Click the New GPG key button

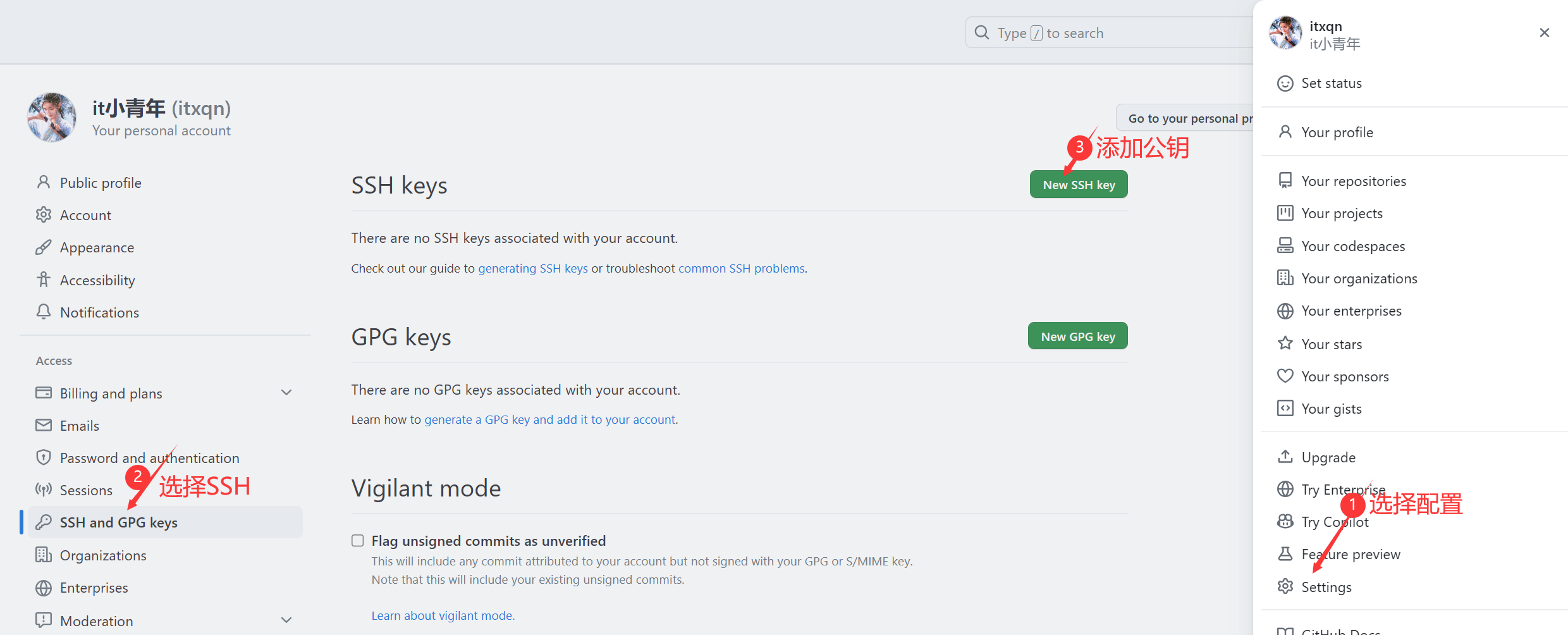pyautogui.click(x=1078, y=336)
